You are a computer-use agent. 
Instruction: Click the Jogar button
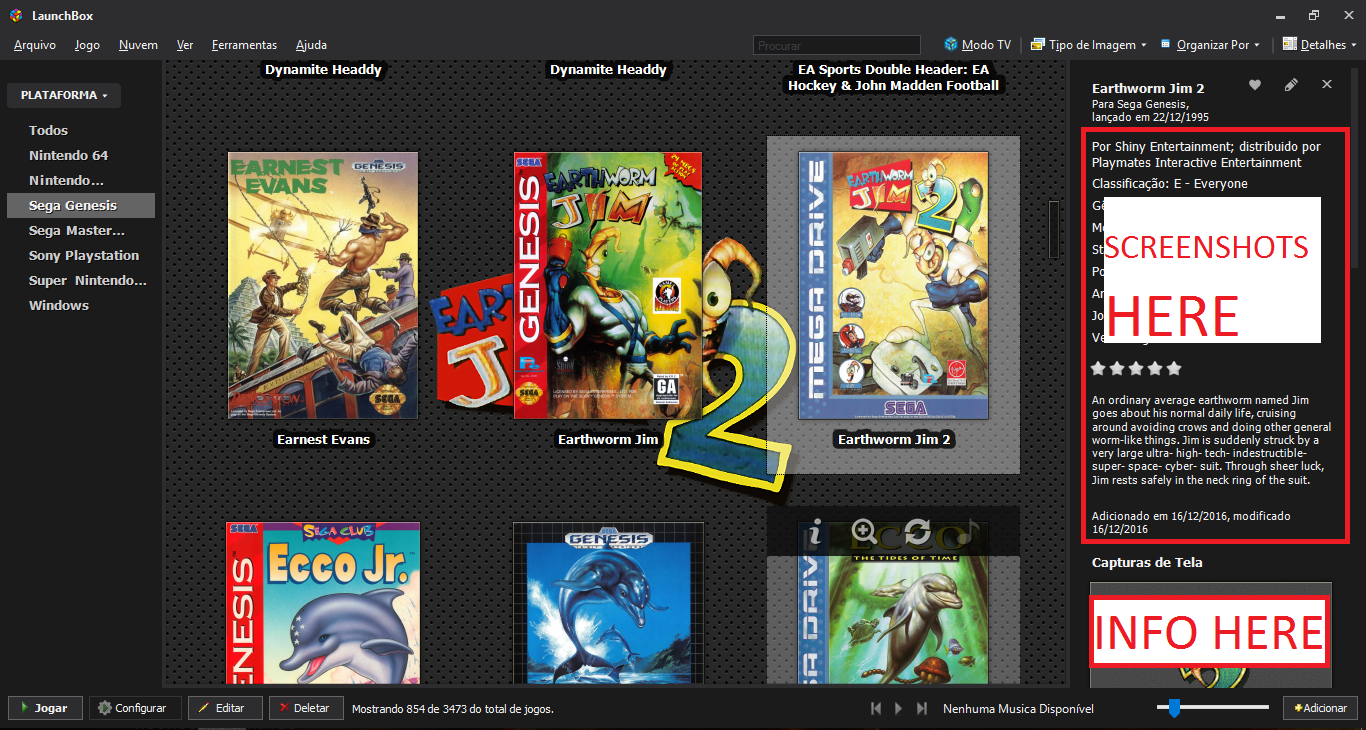[x=44, y=708]
